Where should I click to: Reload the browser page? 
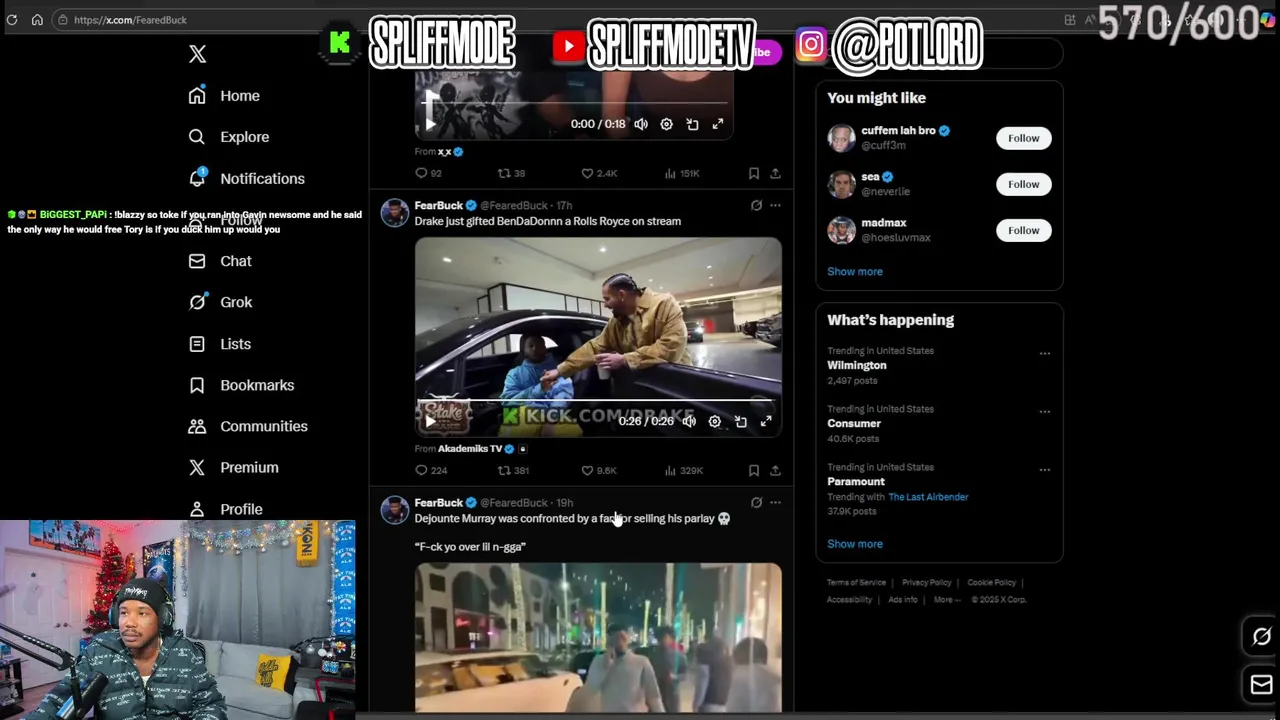(x=12, y=19)
